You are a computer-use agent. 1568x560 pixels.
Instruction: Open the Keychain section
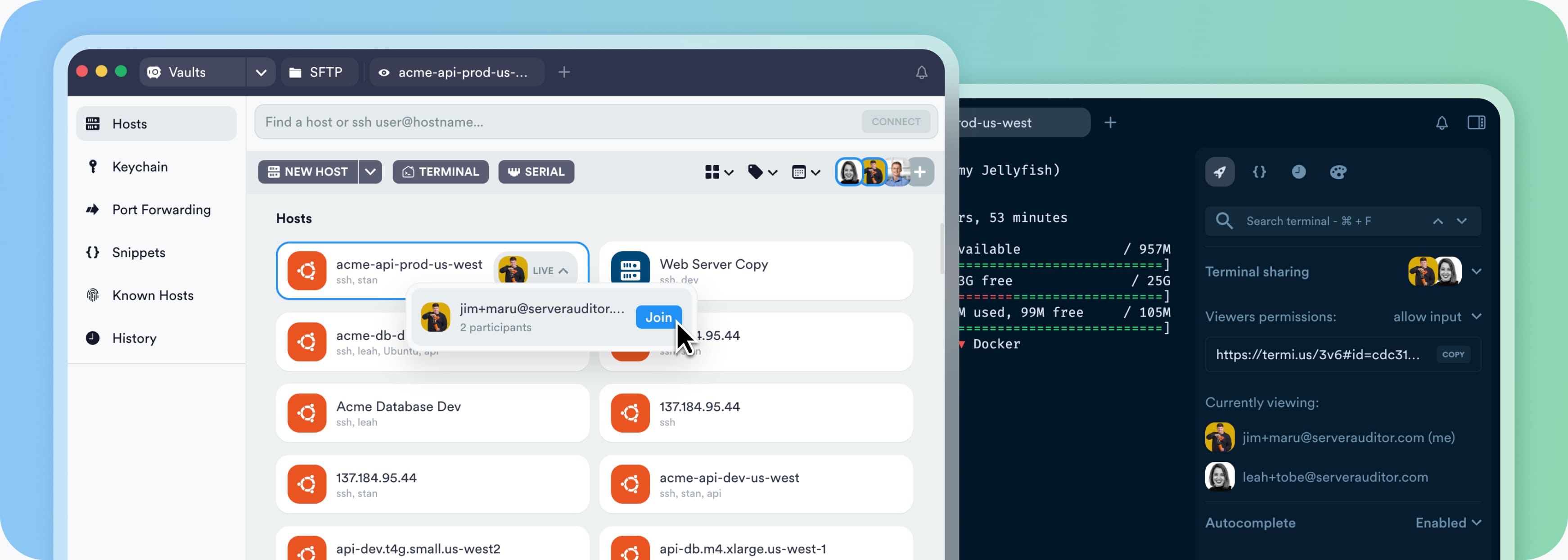click(156, 166)
